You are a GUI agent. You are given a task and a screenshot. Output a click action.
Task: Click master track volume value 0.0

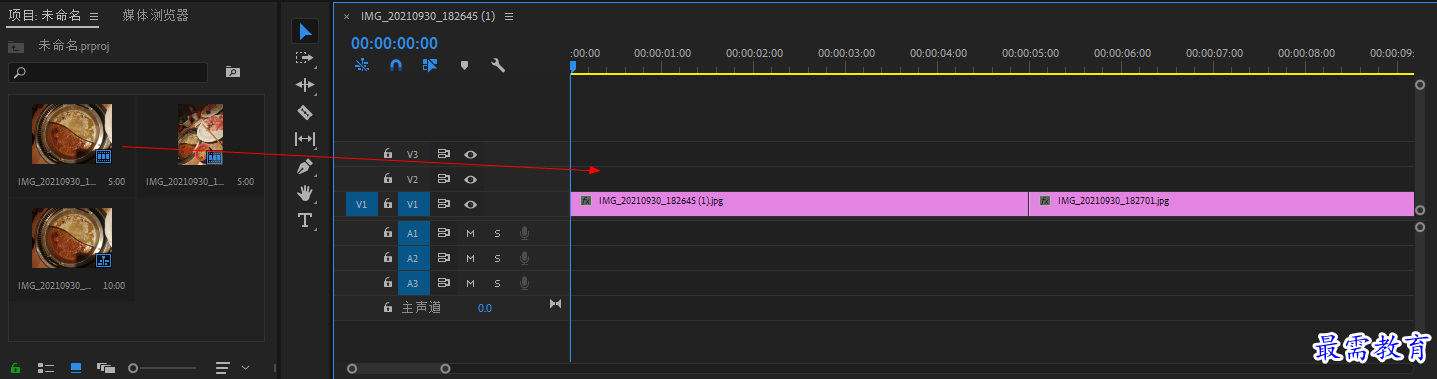[x=484, y=308]
